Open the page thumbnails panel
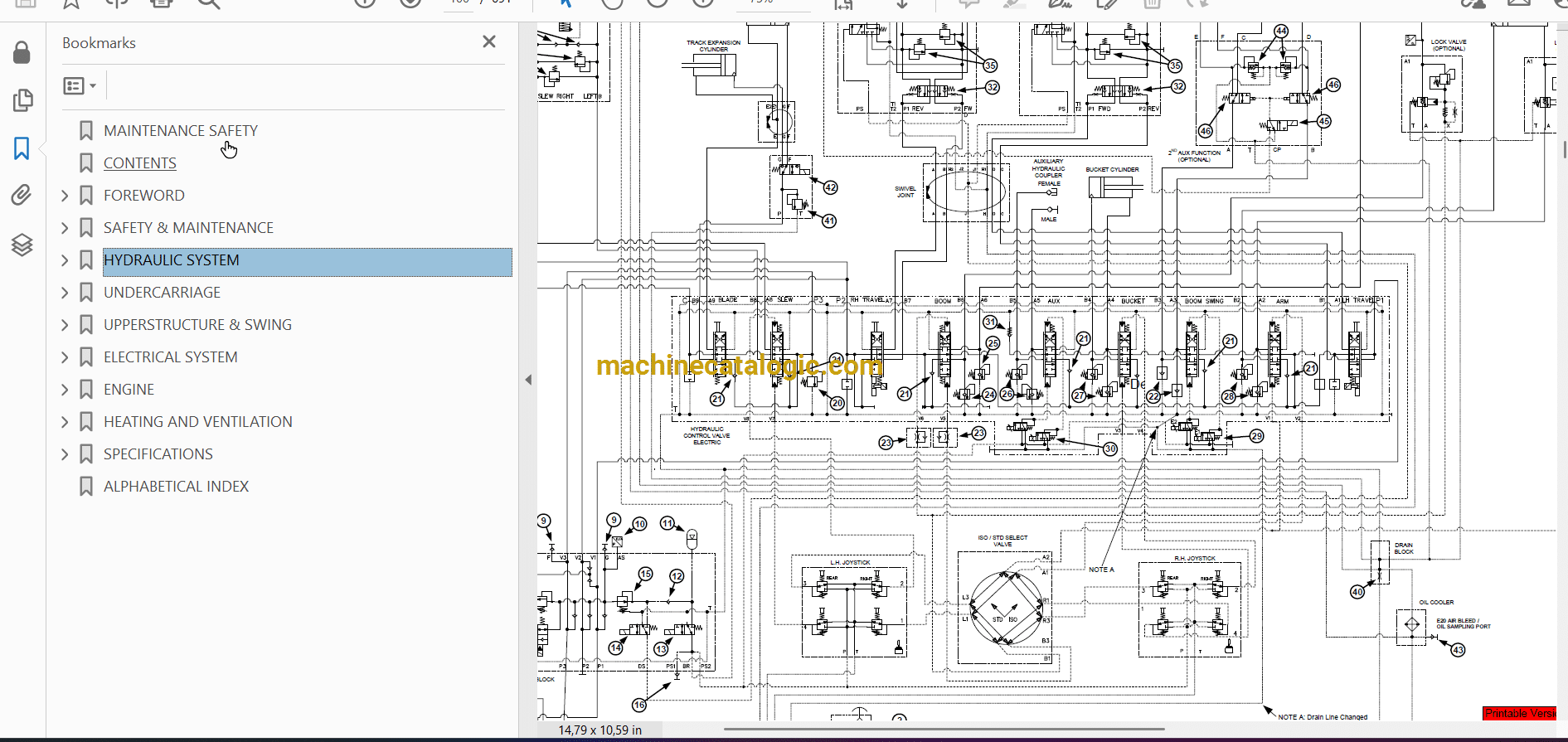The height and width of the screenshot is (742, 1568). (22, 100)
